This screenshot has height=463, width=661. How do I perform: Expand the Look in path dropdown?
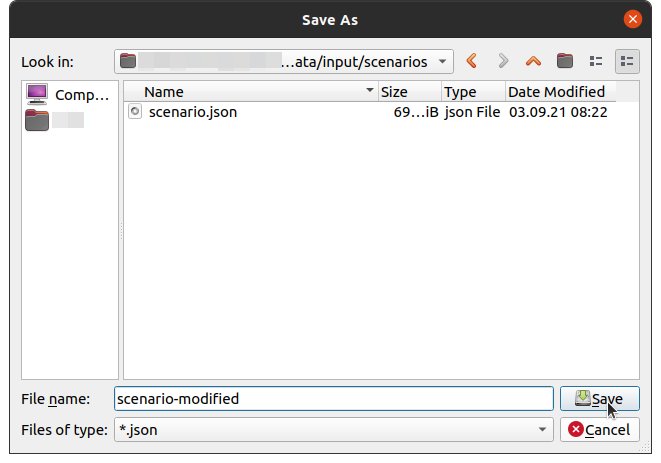coord(442,62)
